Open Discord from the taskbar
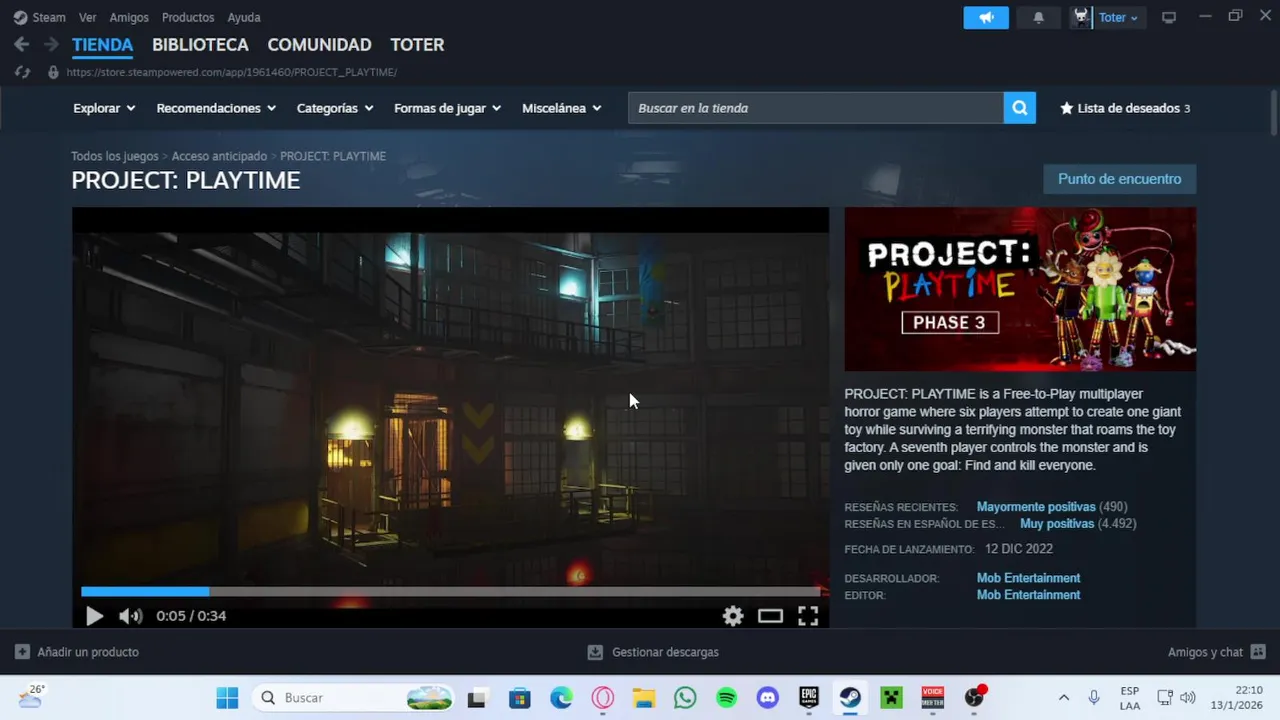 [767, 698]
